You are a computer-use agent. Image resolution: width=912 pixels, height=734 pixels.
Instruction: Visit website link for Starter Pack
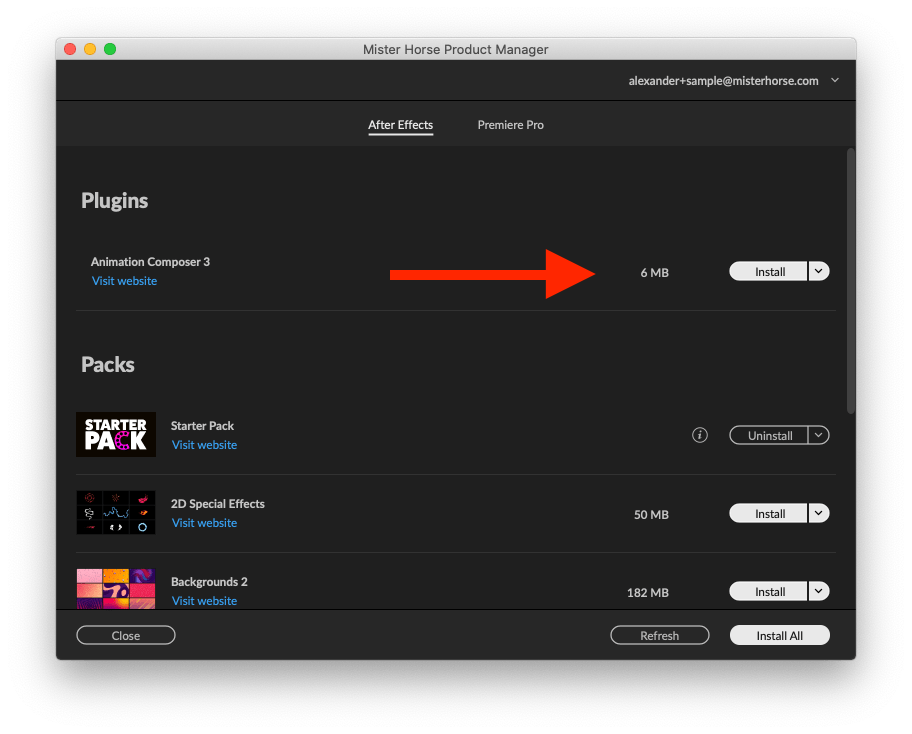[x=204, y=445]
